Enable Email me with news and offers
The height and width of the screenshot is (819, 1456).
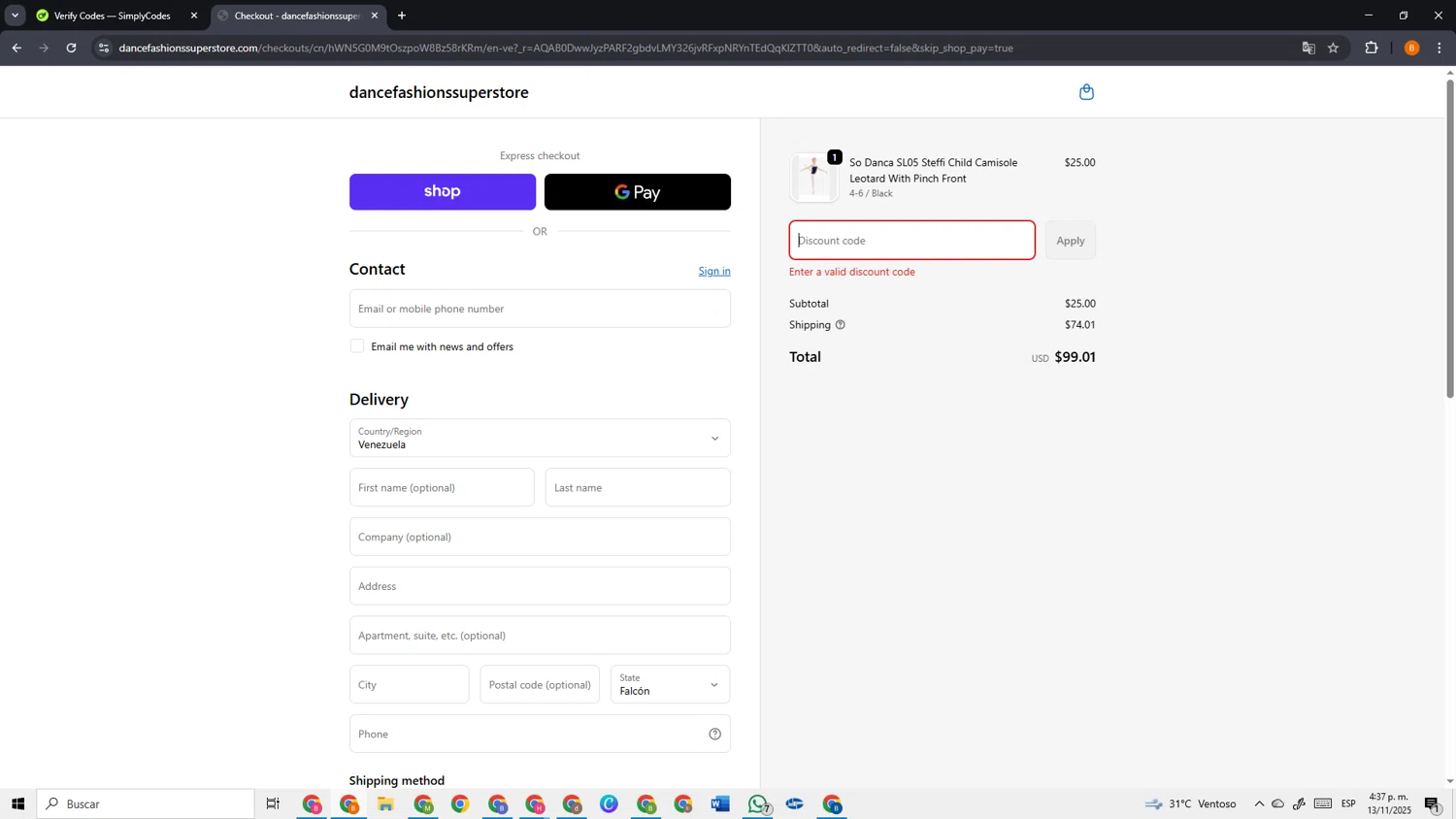[x=357, y=346]
